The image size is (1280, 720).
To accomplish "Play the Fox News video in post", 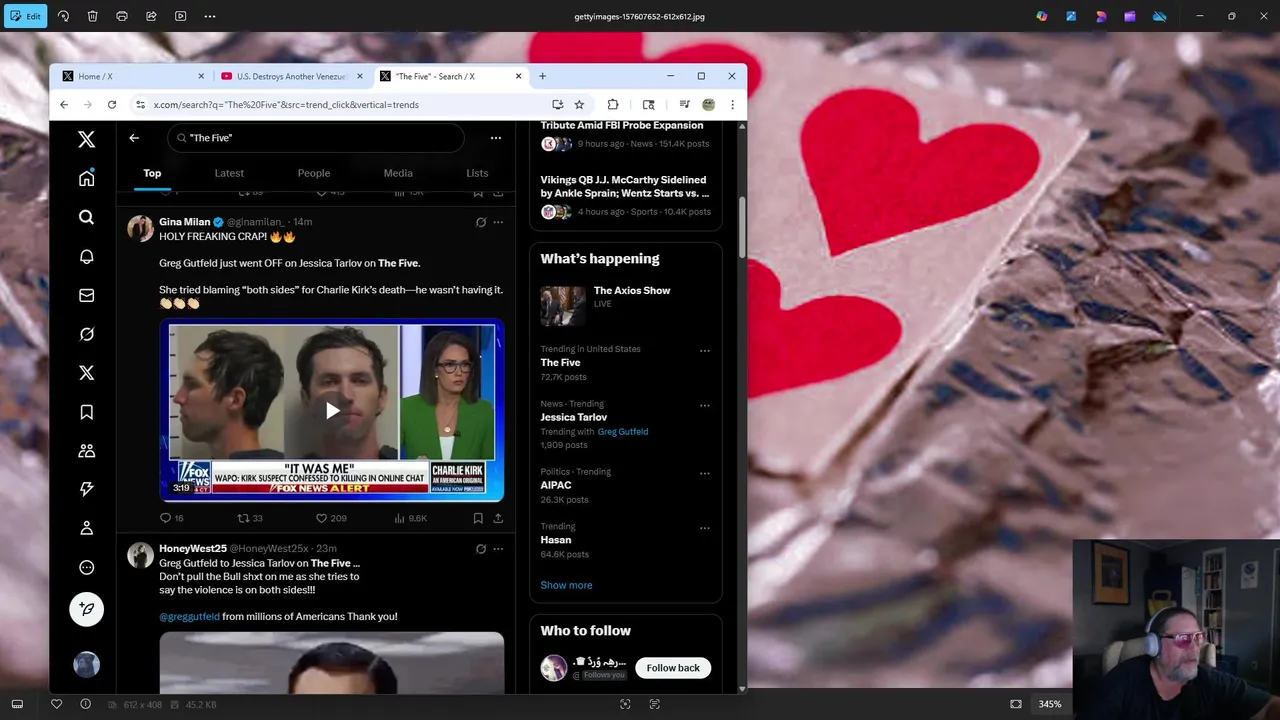I will pos(332,410).
